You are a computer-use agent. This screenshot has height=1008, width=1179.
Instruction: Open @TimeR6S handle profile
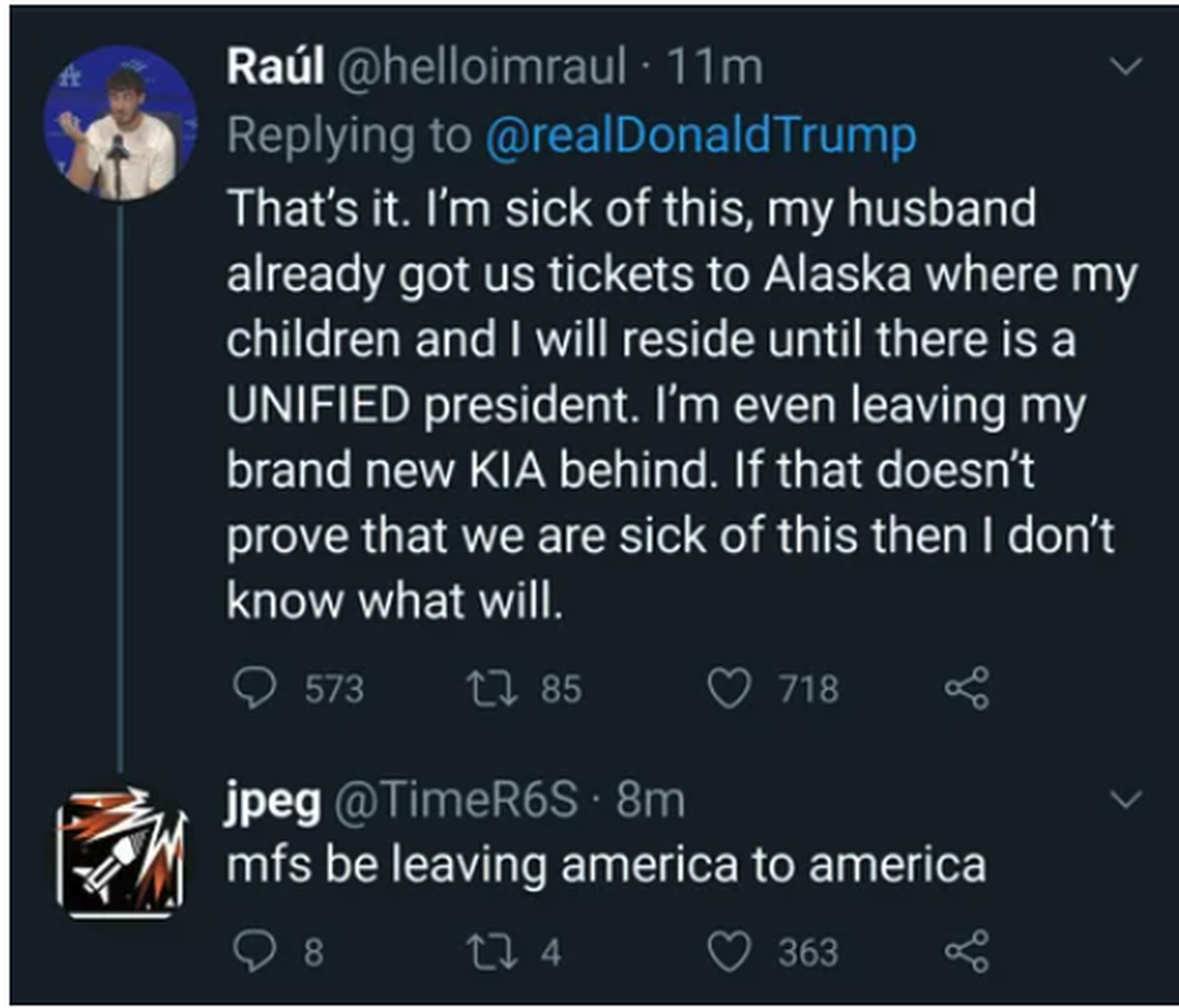(x=458, y=800)
